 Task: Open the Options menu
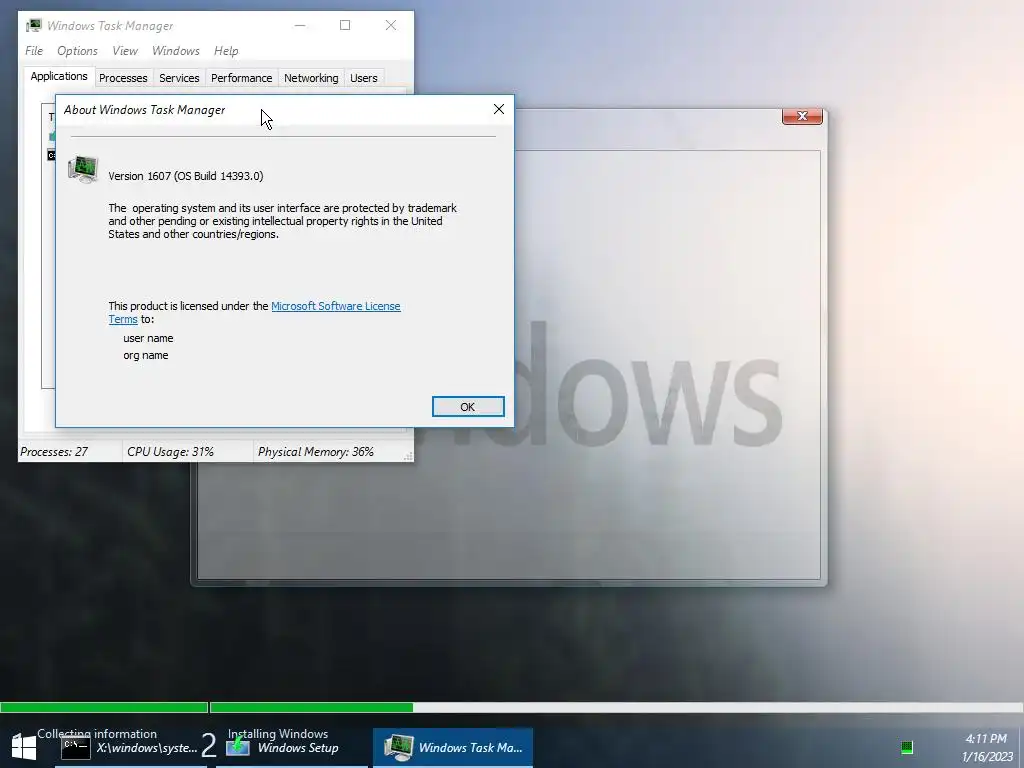click(x=77, y=51)
